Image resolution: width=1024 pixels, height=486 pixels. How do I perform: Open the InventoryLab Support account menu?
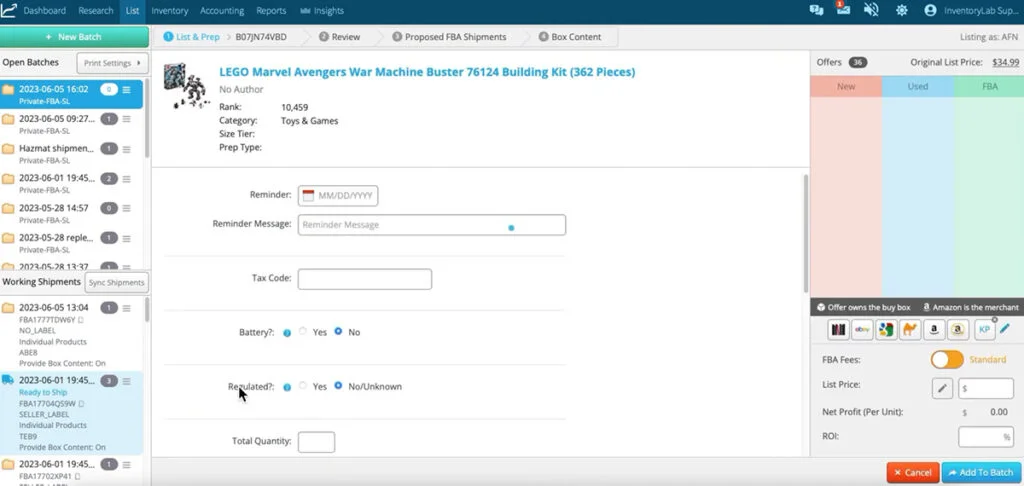click(x=970, y=11)
